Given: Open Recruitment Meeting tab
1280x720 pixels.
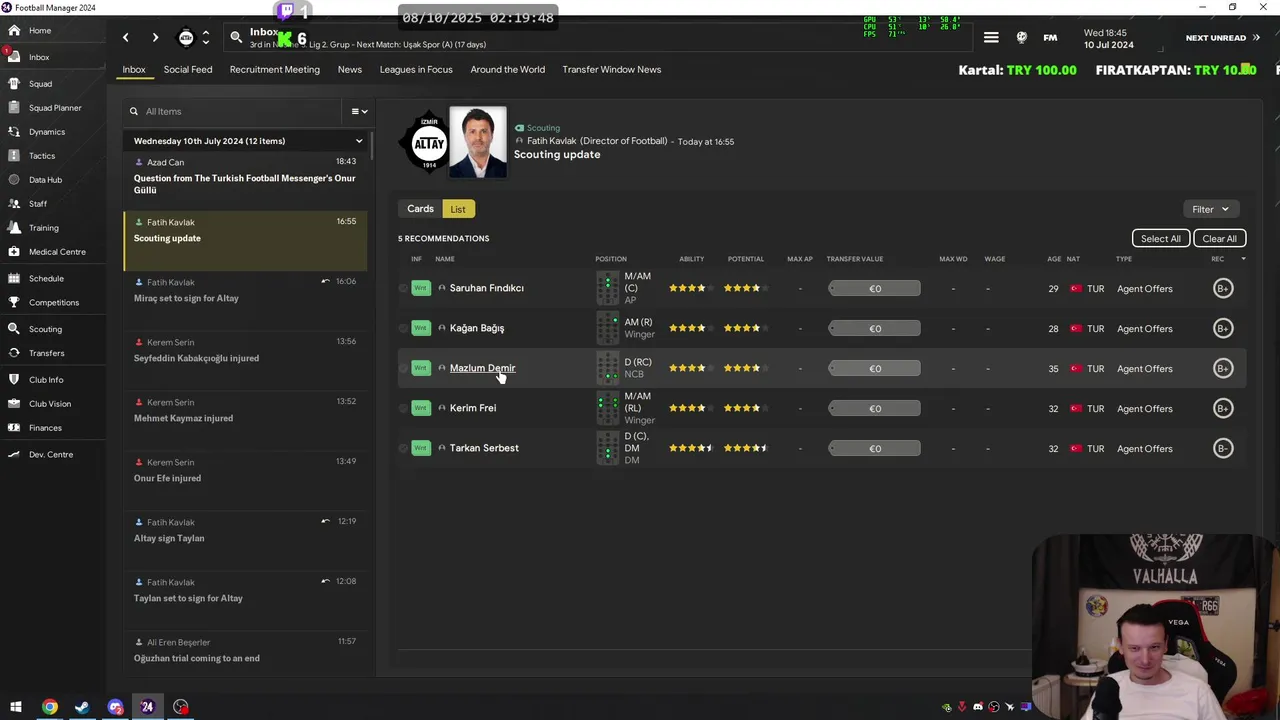Looking at the screenshot, I should pyautogui.click(x=275, y=70).
